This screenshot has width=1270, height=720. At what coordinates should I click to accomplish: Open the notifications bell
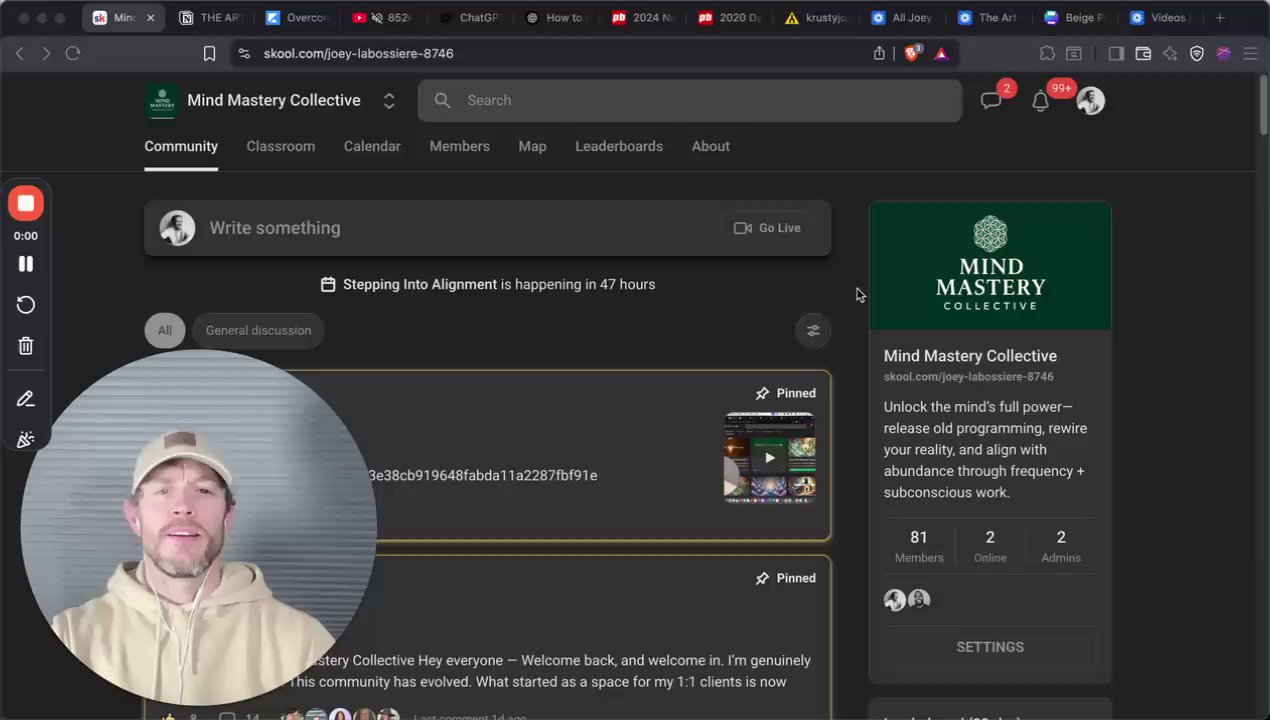1040,101
